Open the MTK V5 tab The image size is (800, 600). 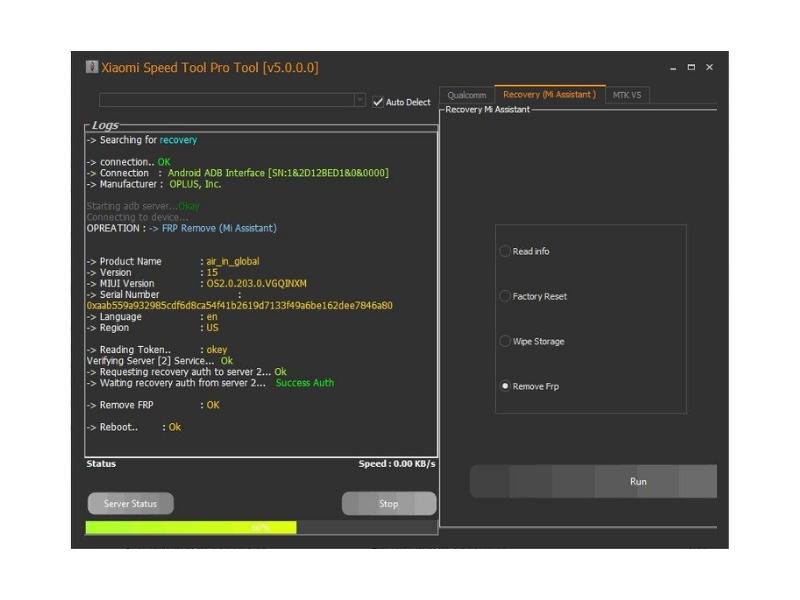coord(627,95)
